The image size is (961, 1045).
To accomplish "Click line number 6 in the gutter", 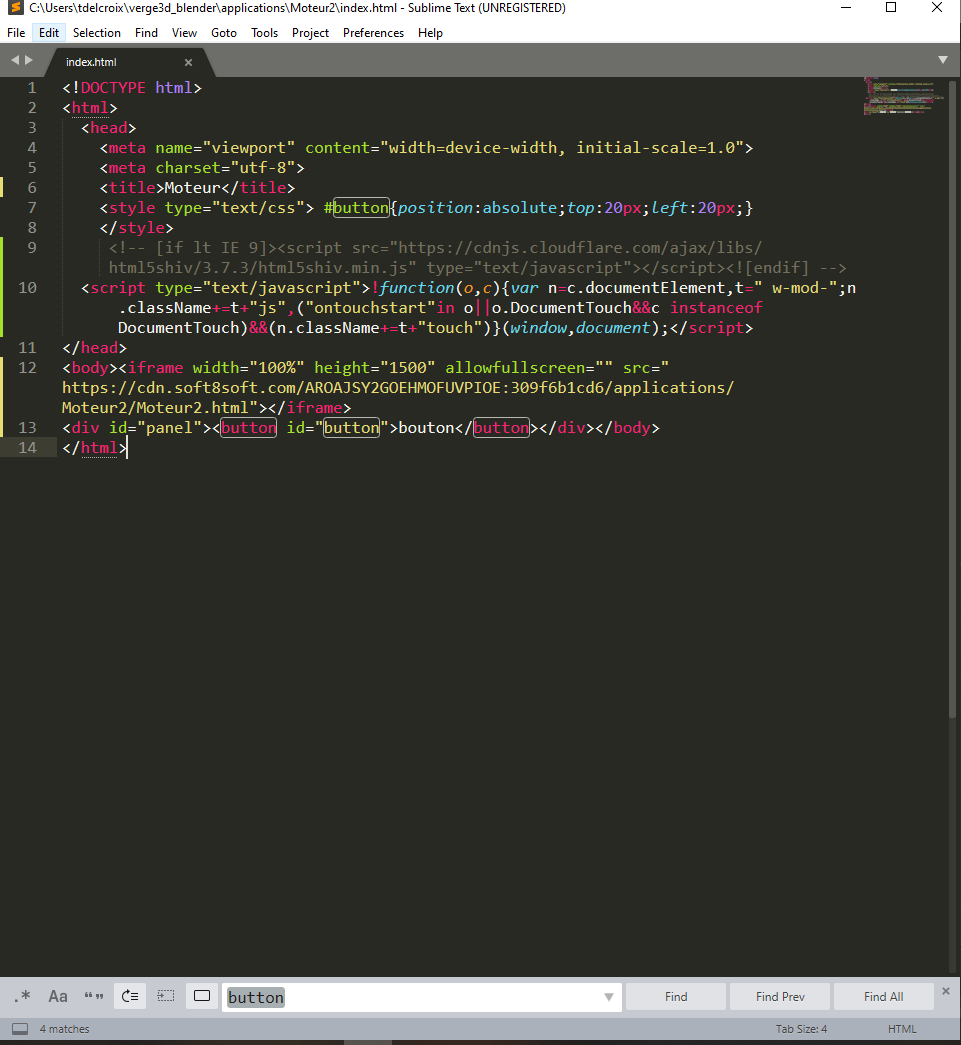I will click(x=31, y=188).
